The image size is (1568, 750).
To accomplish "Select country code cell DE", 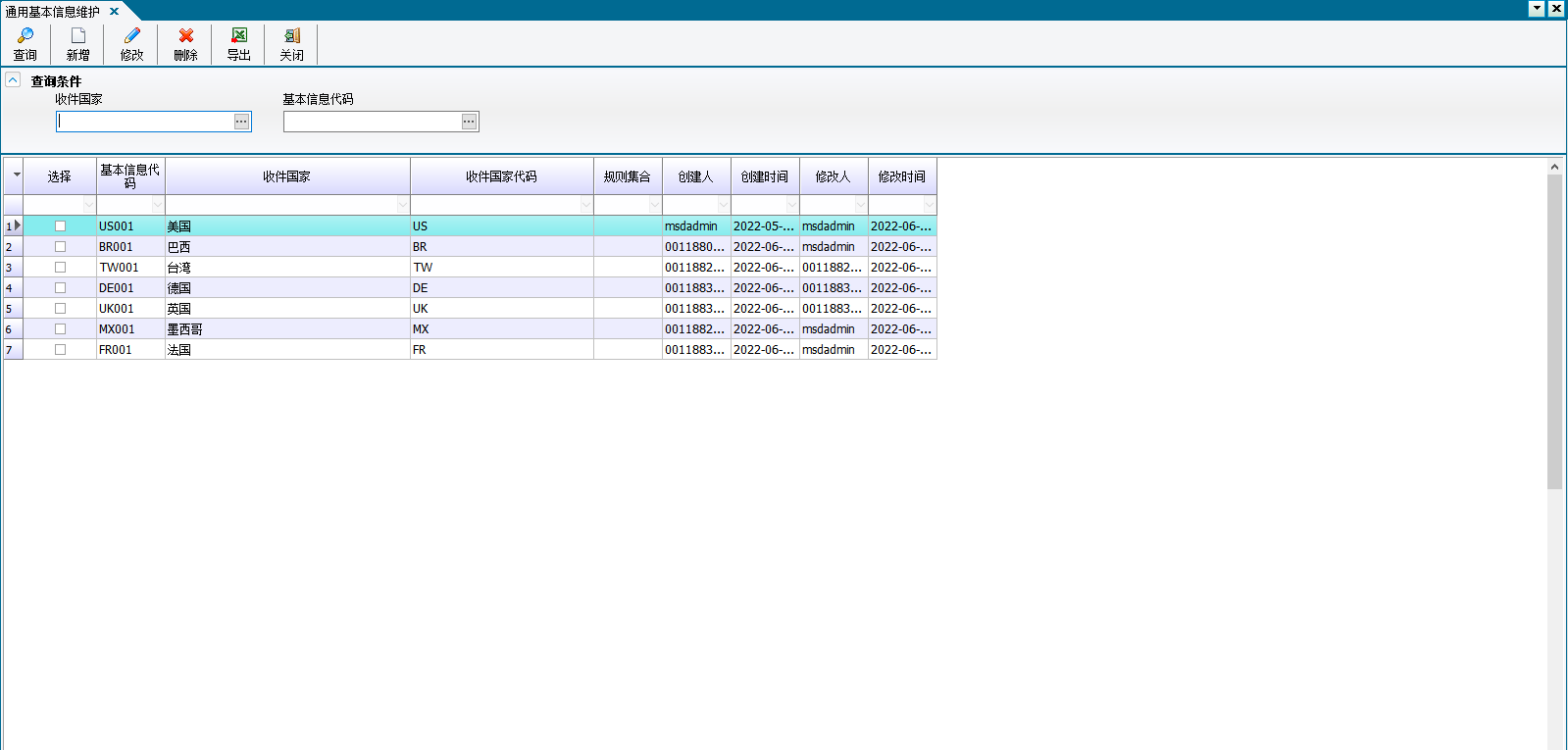I will pyautogui.click(x=502, y=288).
